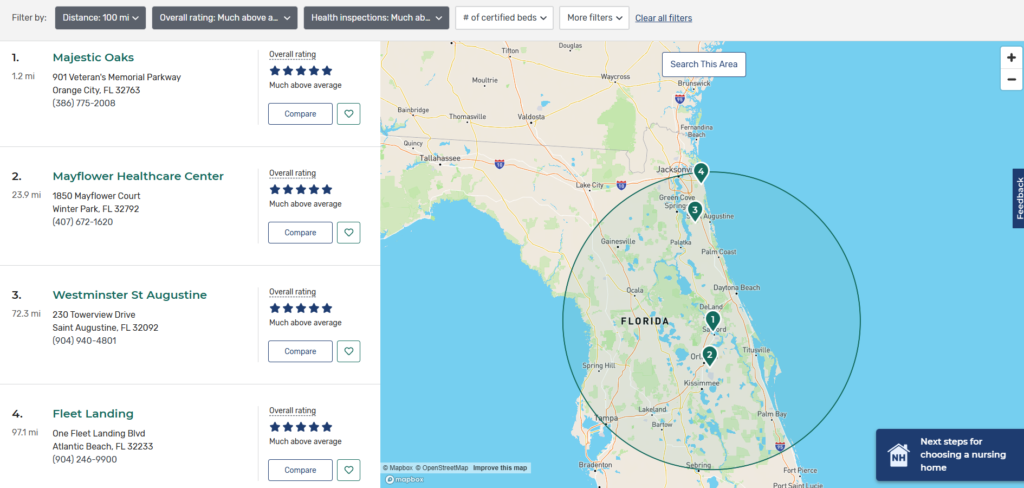Open Next steps for choosing a nursing home

click(950, 455)
